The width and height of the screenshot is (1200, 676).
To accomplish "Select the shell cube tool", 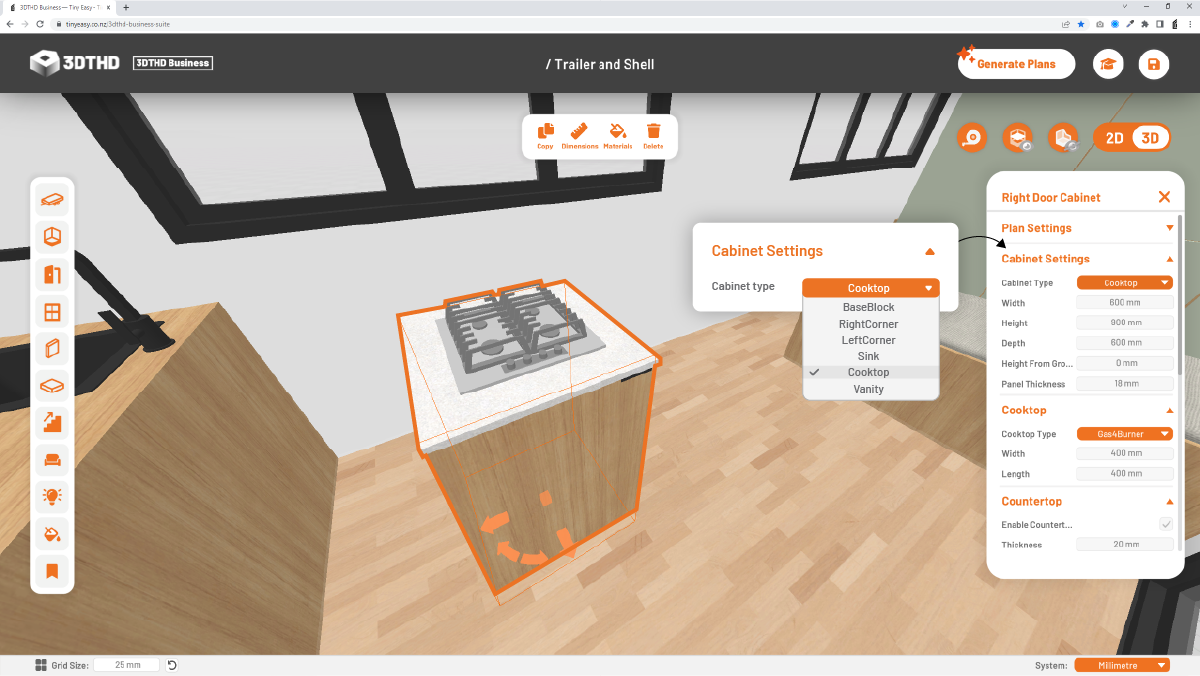I will pyautogui.click(x=52, y=237).
